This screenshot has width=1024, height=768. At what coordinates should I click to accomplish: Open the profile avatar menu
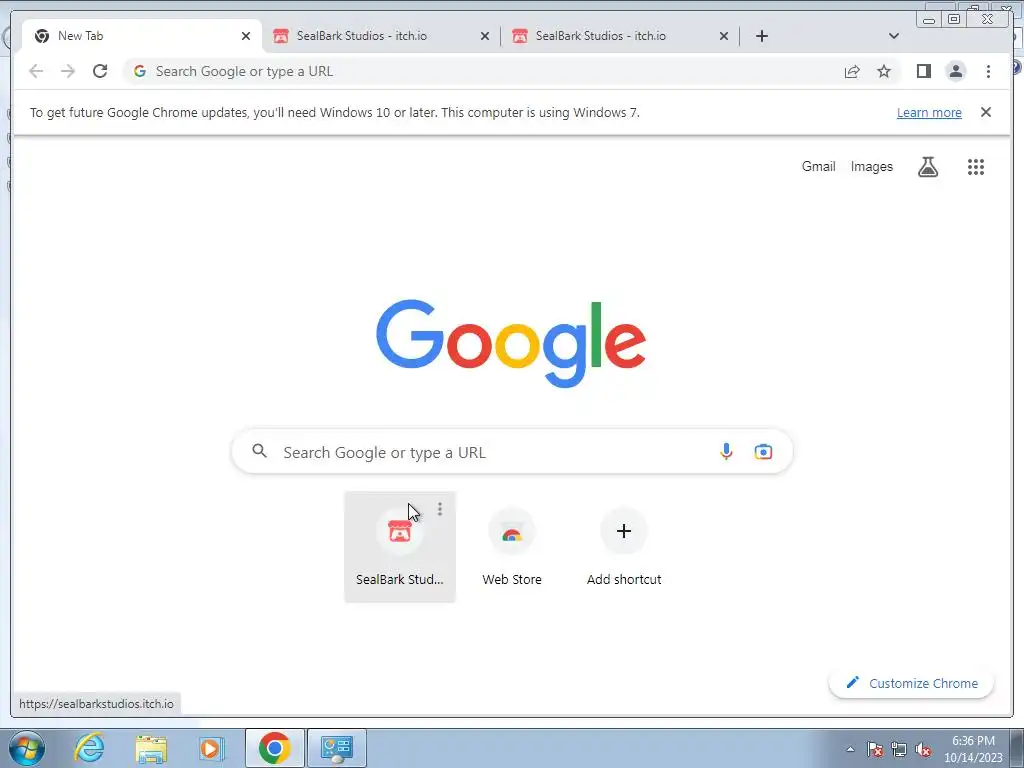pyautogui.click(x=955, y=71)
